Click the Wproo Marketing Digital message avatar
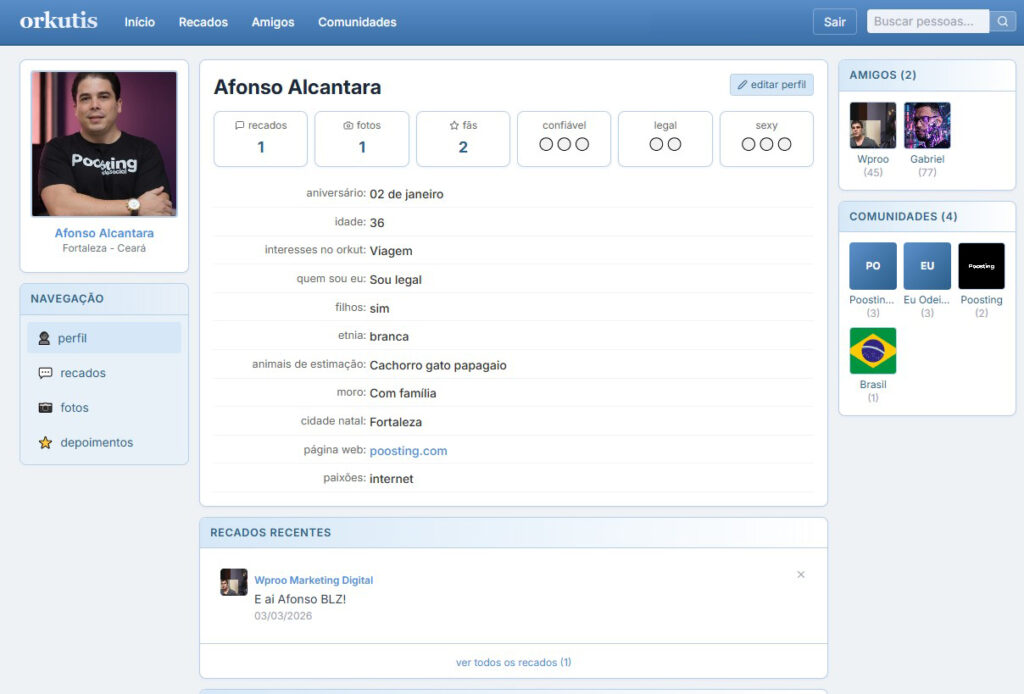The image size is (1024, 694). (234, 582)
